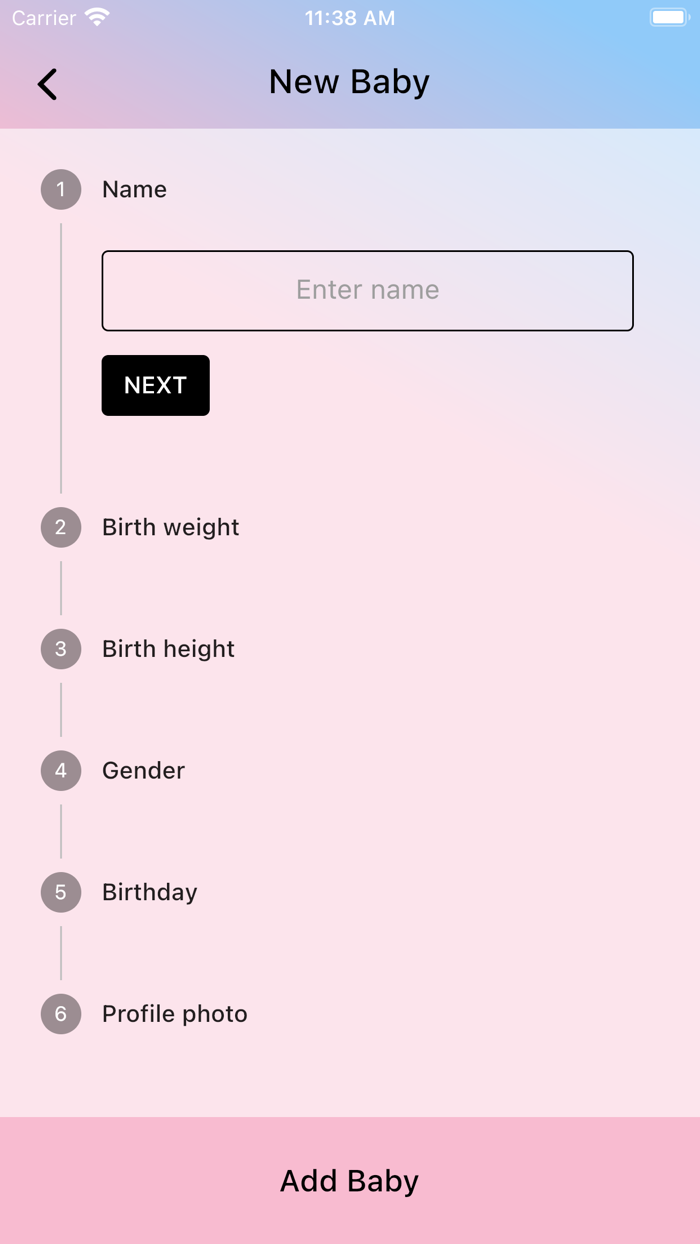Expand the Gender step
The image size is (700, 1244).
pyautogui.click(x=143, y=770)
